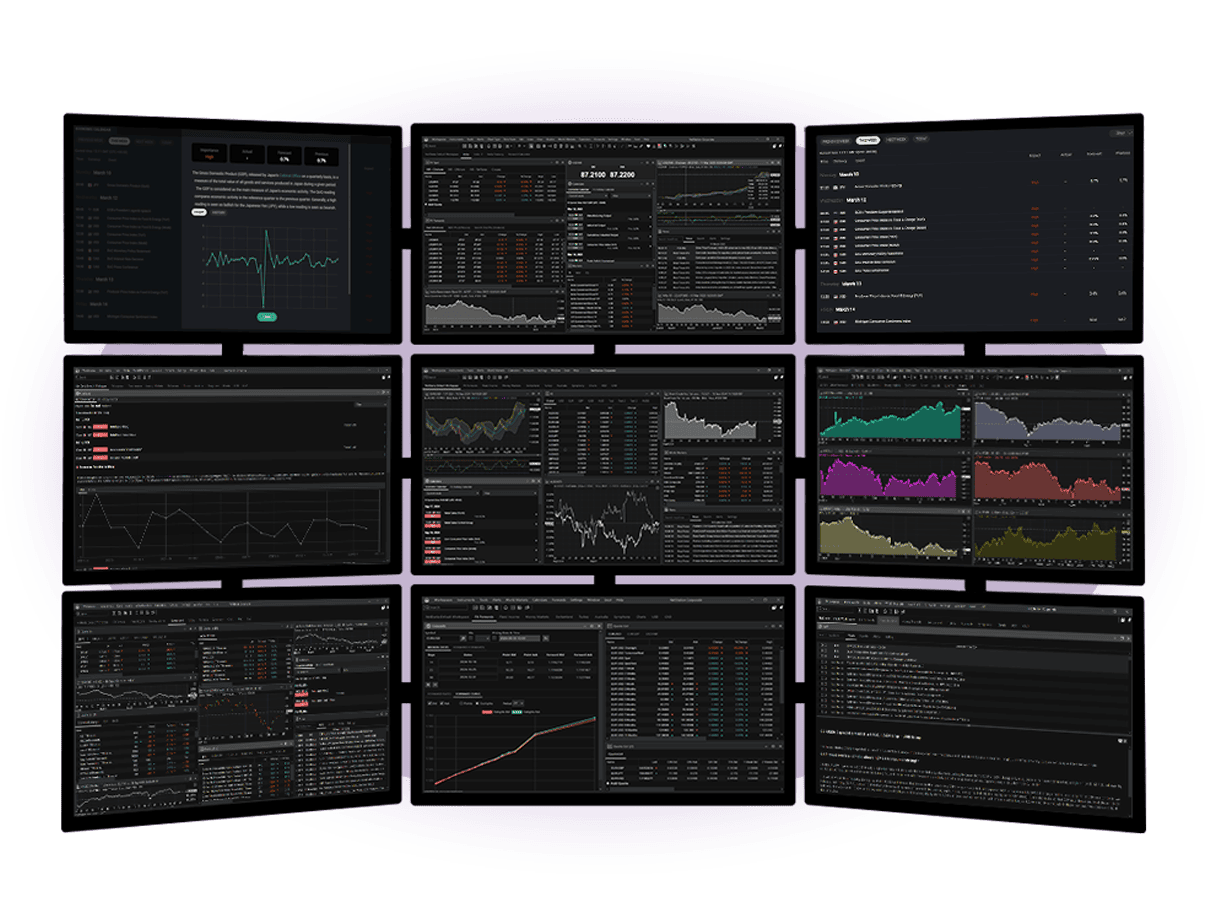Choose TODAY tab on right calendar monitor
1205x924 pixels.
921,139
